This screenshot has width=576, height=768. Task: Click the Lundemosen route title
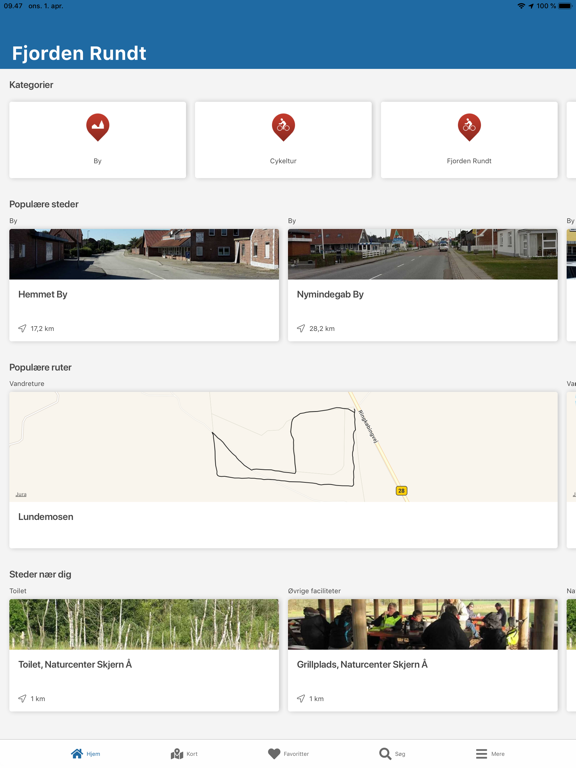click(46, 517)
